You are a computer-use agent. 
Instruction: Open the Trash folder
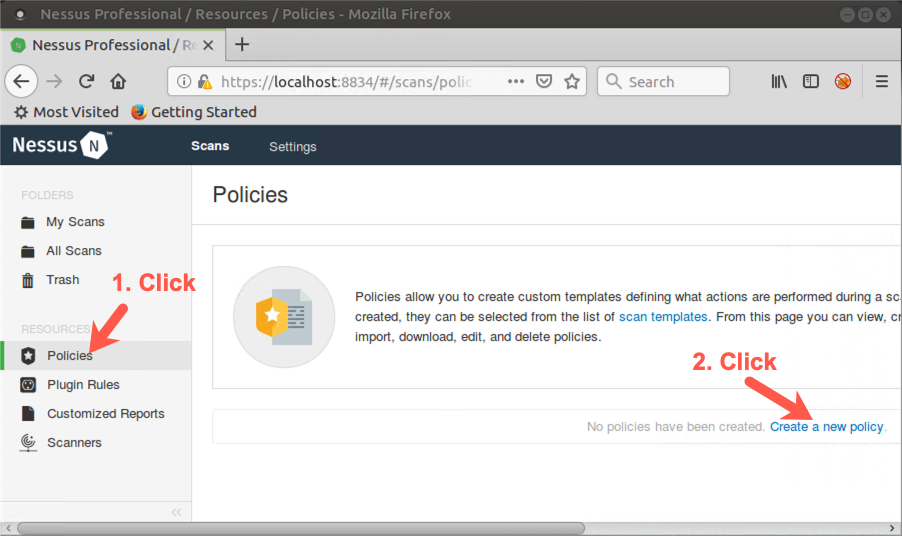tap(62, 280)
